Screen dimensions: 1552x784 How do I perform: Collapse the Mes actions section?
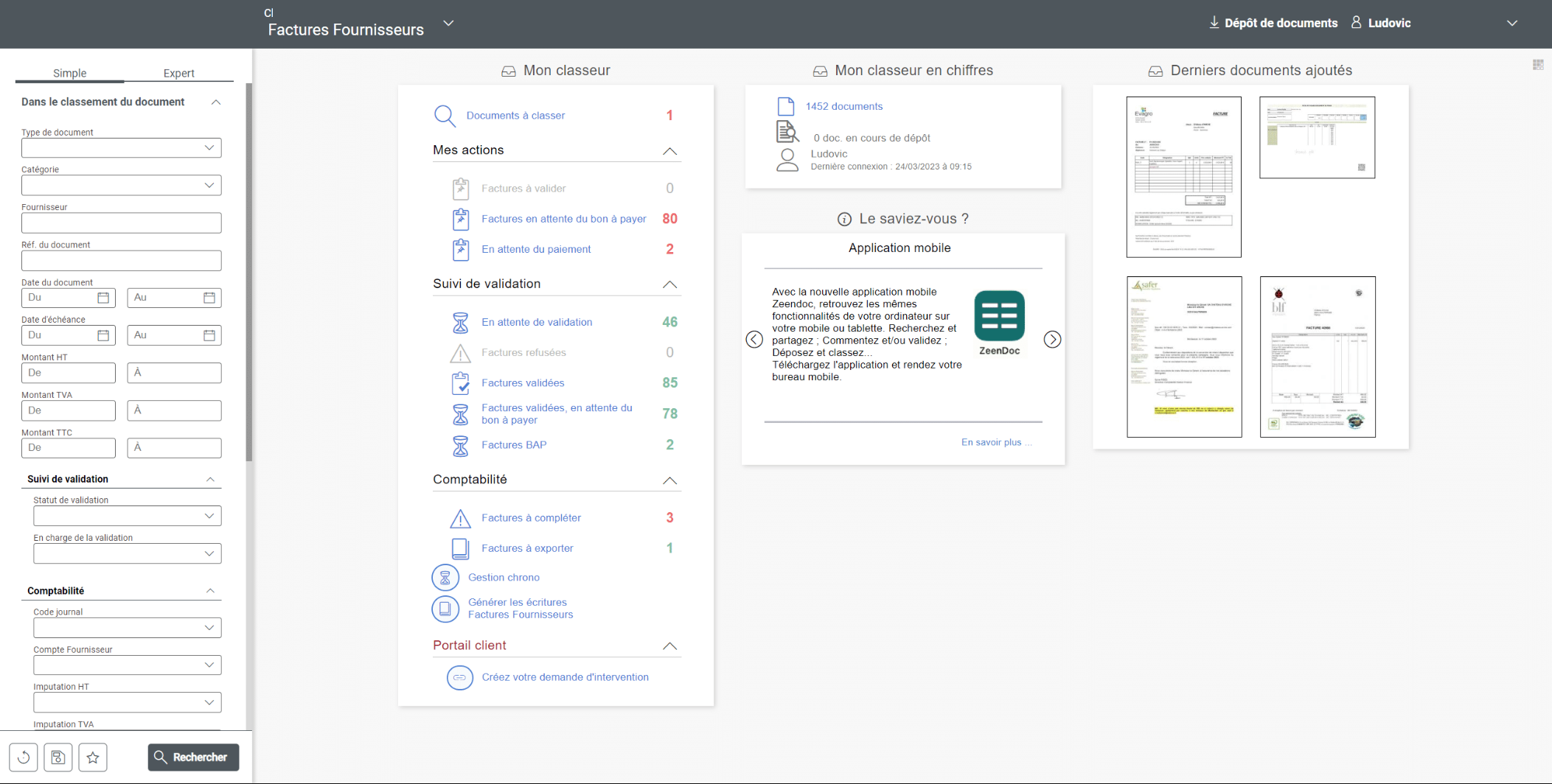click(x=669, y=151)
